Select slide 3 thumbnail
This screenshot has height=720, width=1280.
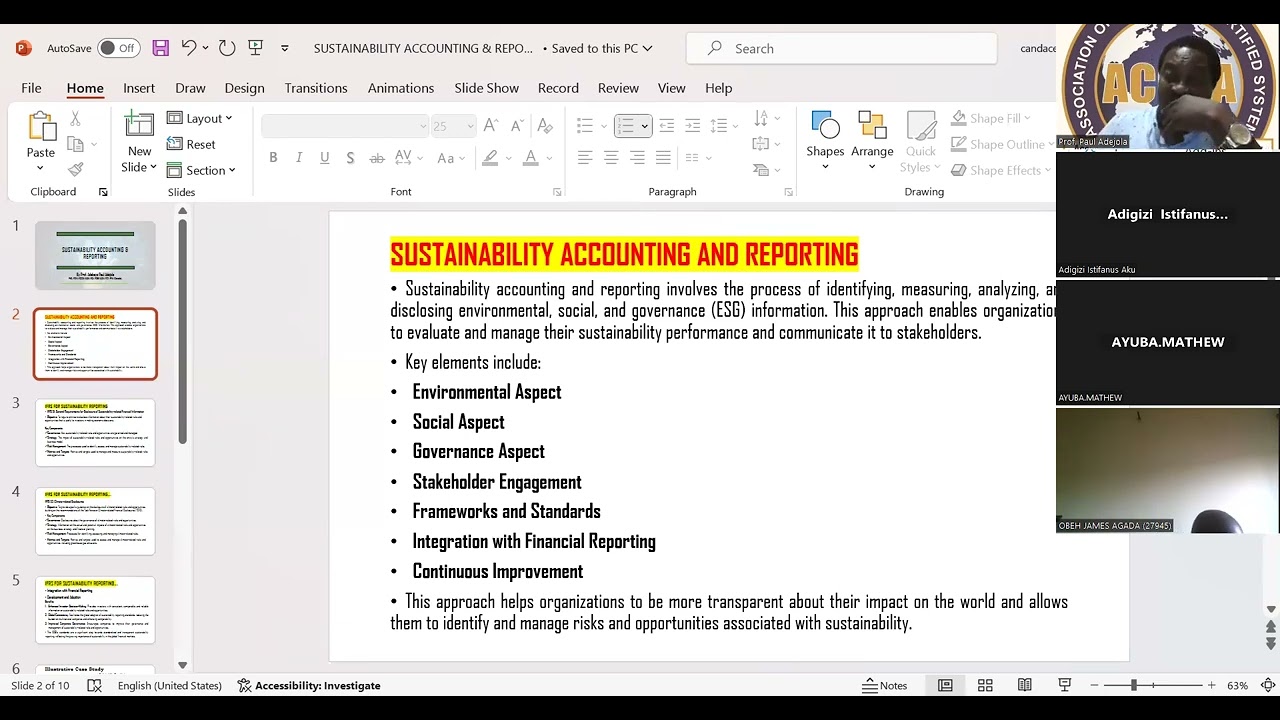click(95, 432)
